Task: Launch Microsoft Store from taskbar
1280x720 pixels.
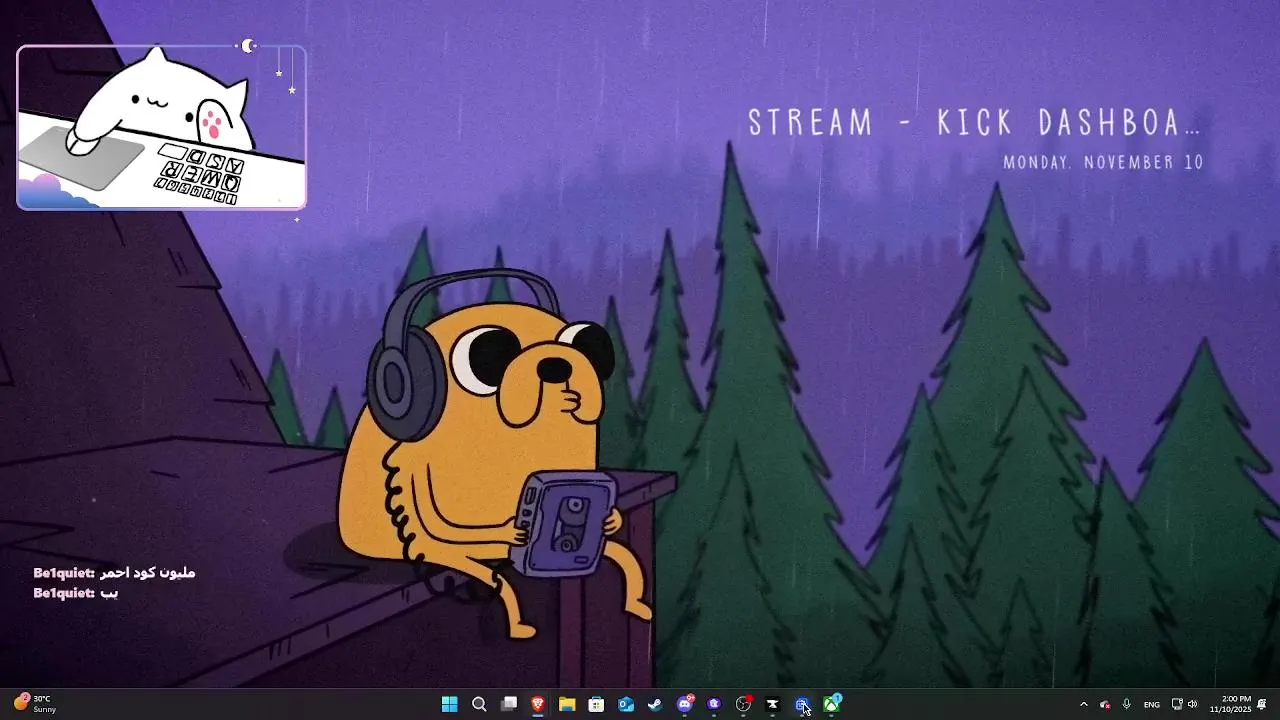Action: [x=596, y=704]
